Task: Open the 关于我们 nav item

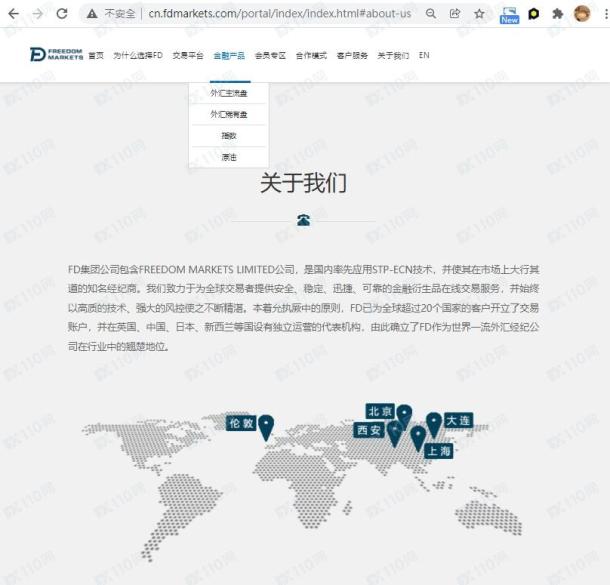Action: [x=393, y=56]
